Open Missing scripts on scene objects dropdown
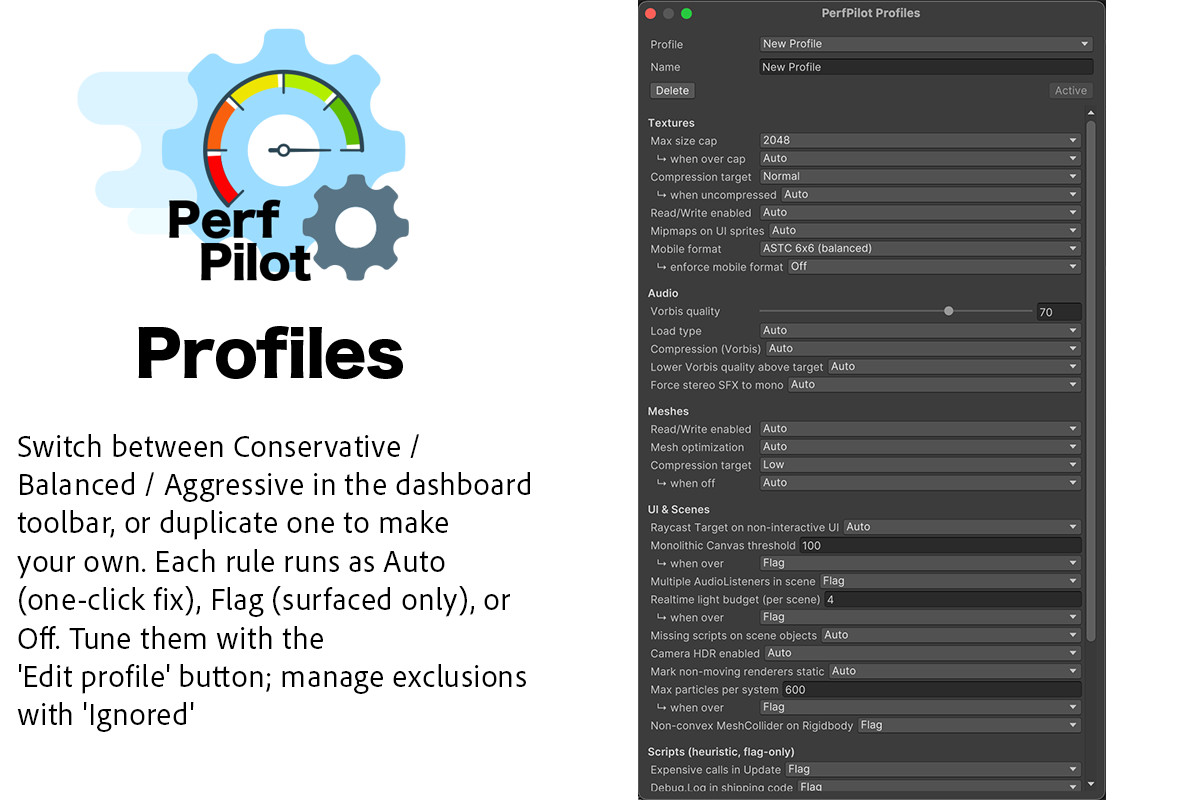The height and width of the screenshot is (800, 1200). point(951,635)
